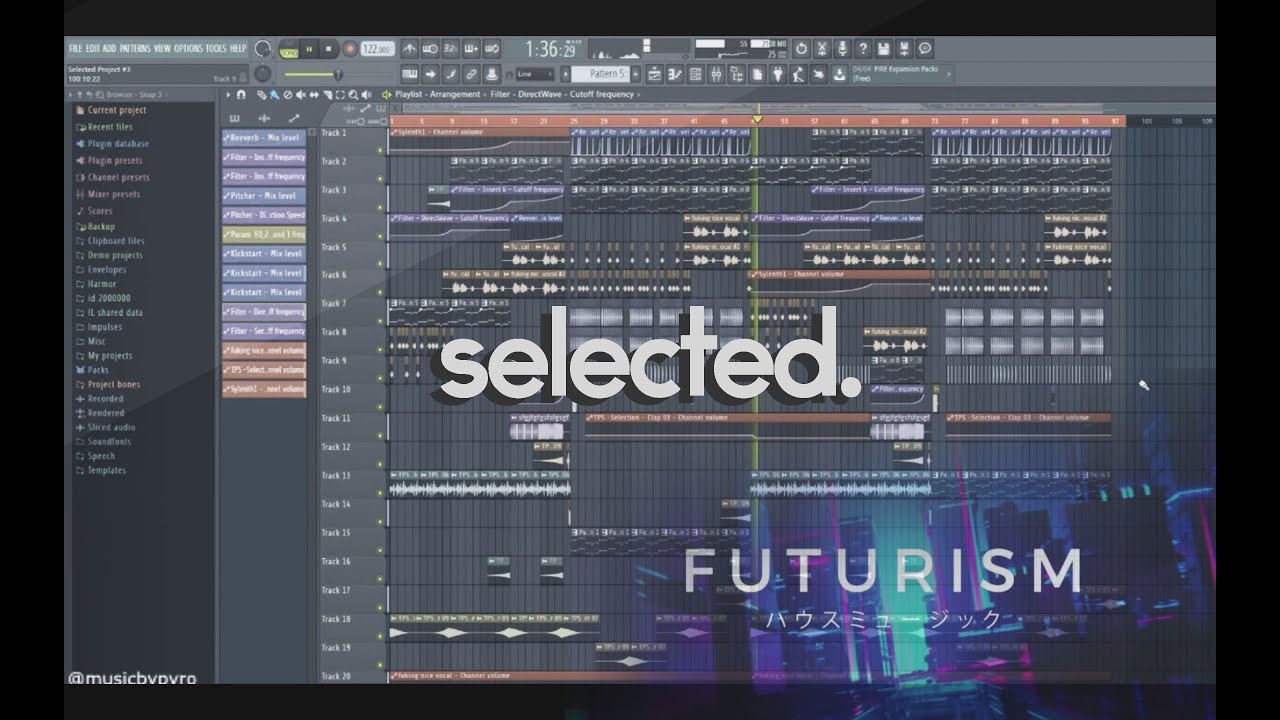Select the Draw pencil tool in playlist
1280x720 pixels.
tap(261, 94)
